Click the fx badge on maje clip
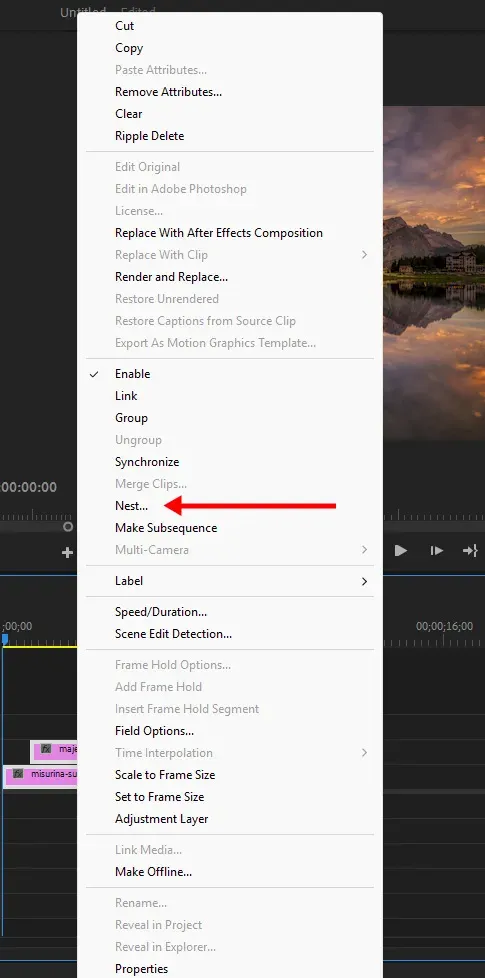The width and height of the screenshot is (485, 978). [46, 749]
